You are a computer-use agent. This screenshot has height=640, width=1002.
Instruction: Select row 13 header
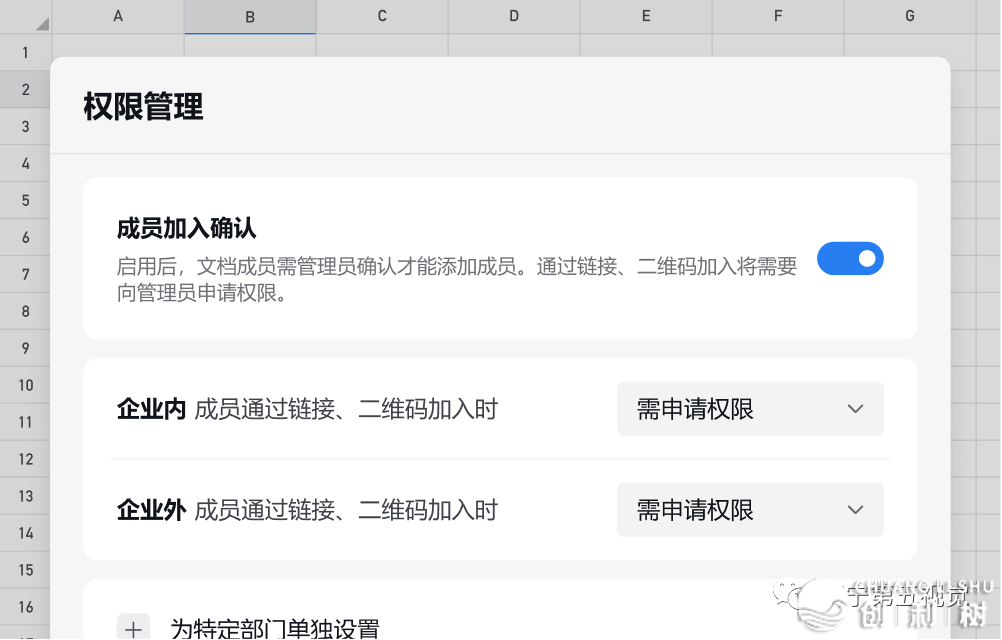[x=26, y=496]
